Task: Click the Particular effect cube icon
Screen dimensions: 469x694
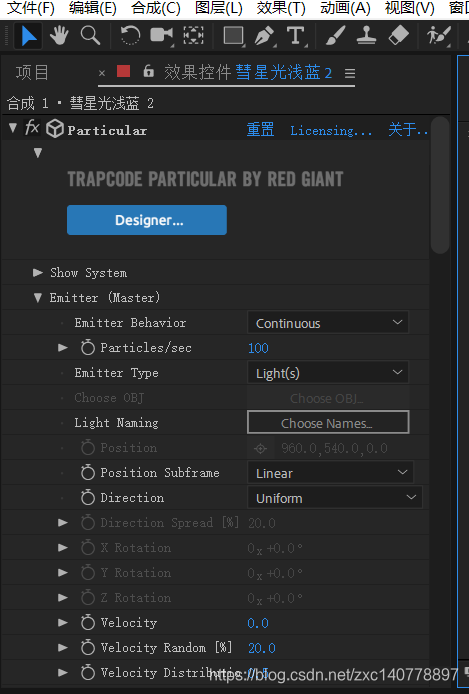Action: click(x=55, y=129)
